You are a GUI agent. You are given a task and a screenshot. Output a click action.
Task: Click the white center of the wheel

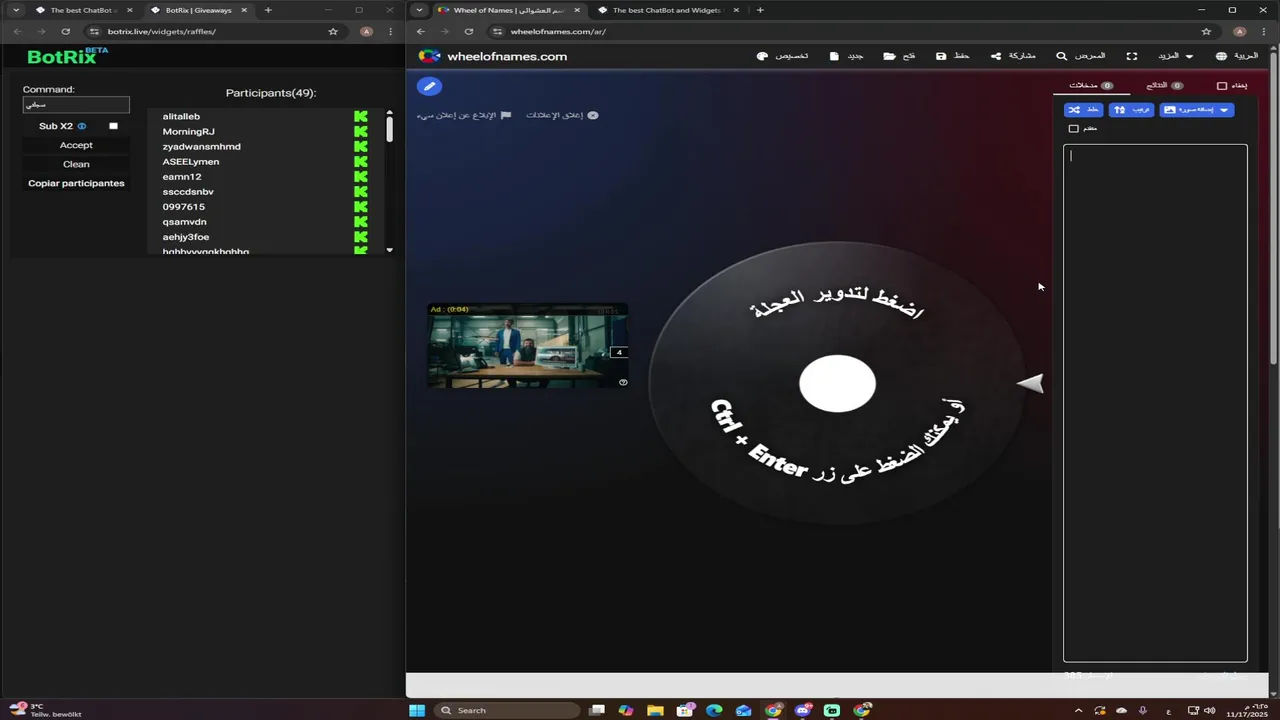(838, 383)
